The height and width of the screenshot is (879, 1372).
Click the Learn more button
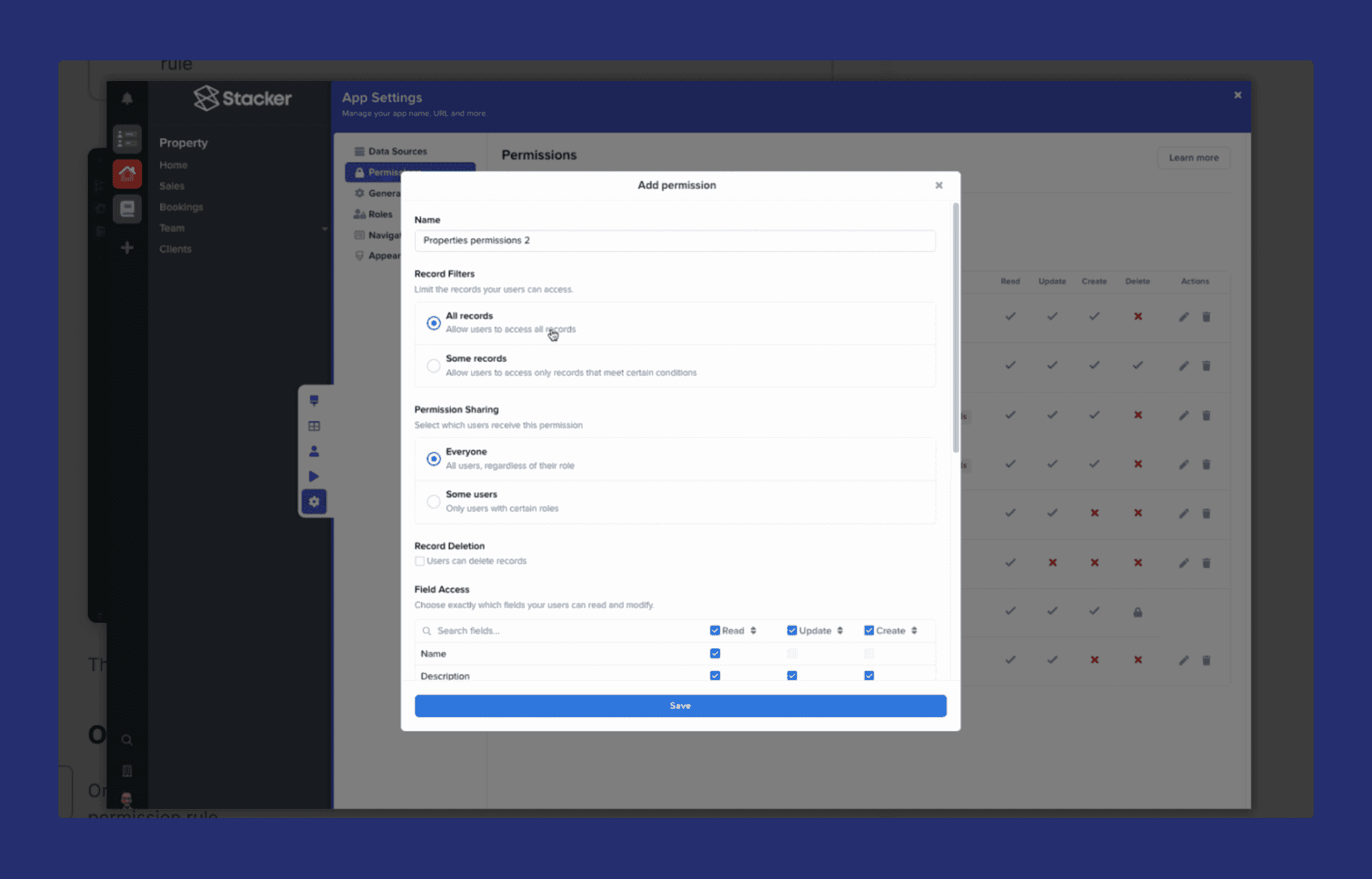pyautogui.click(x=1194, y=158)
